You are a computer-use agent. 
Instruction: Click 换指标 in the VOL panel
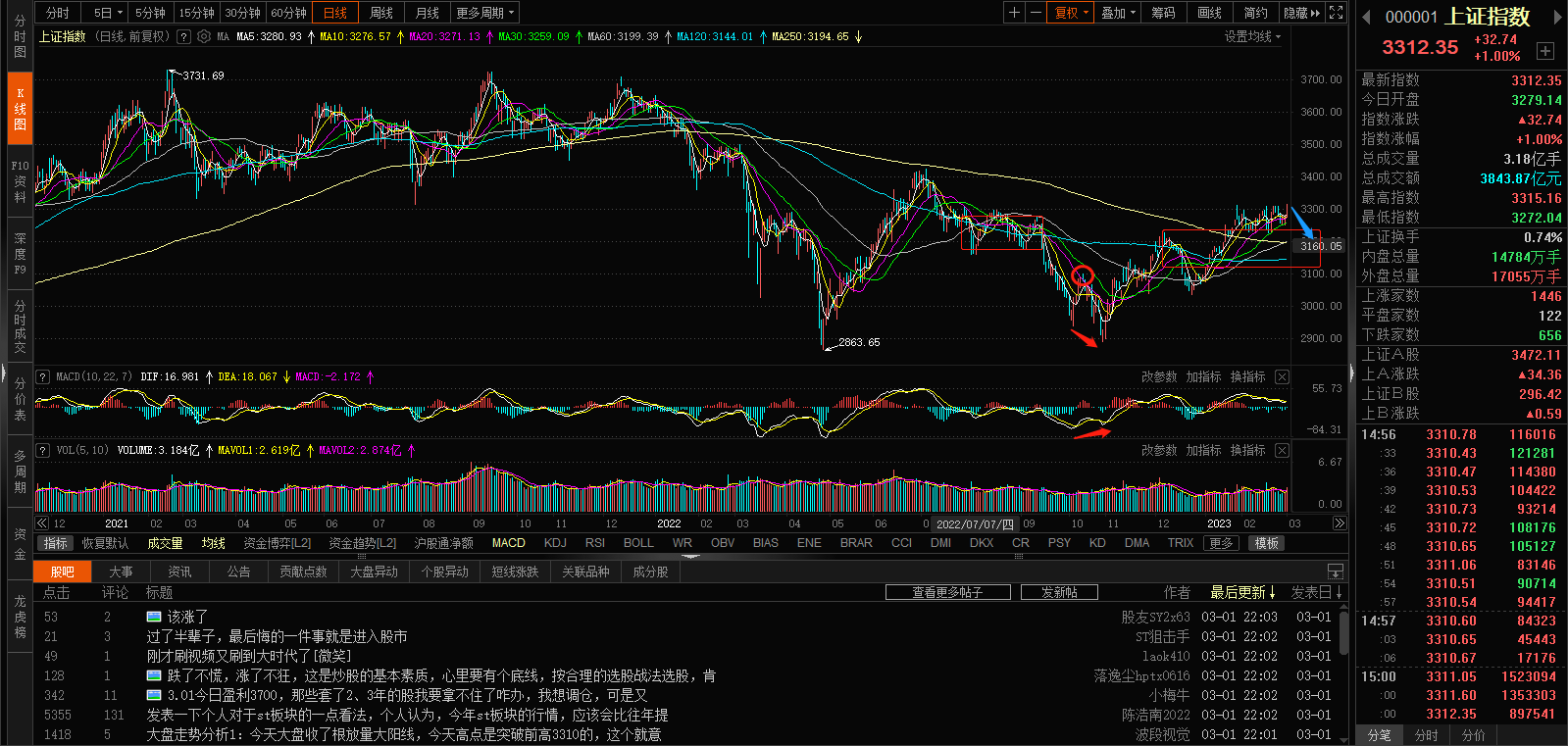1247,451
